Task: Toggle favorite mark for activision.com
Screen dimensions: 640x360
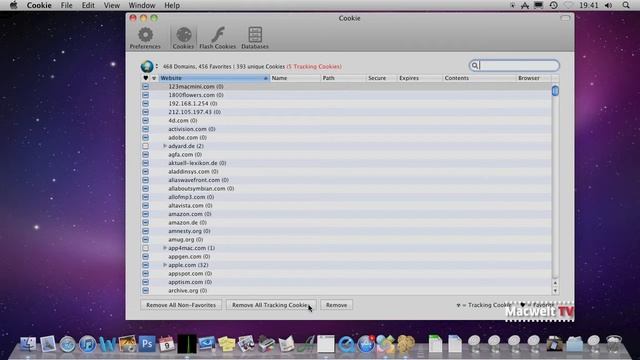Action: (145, 129)
